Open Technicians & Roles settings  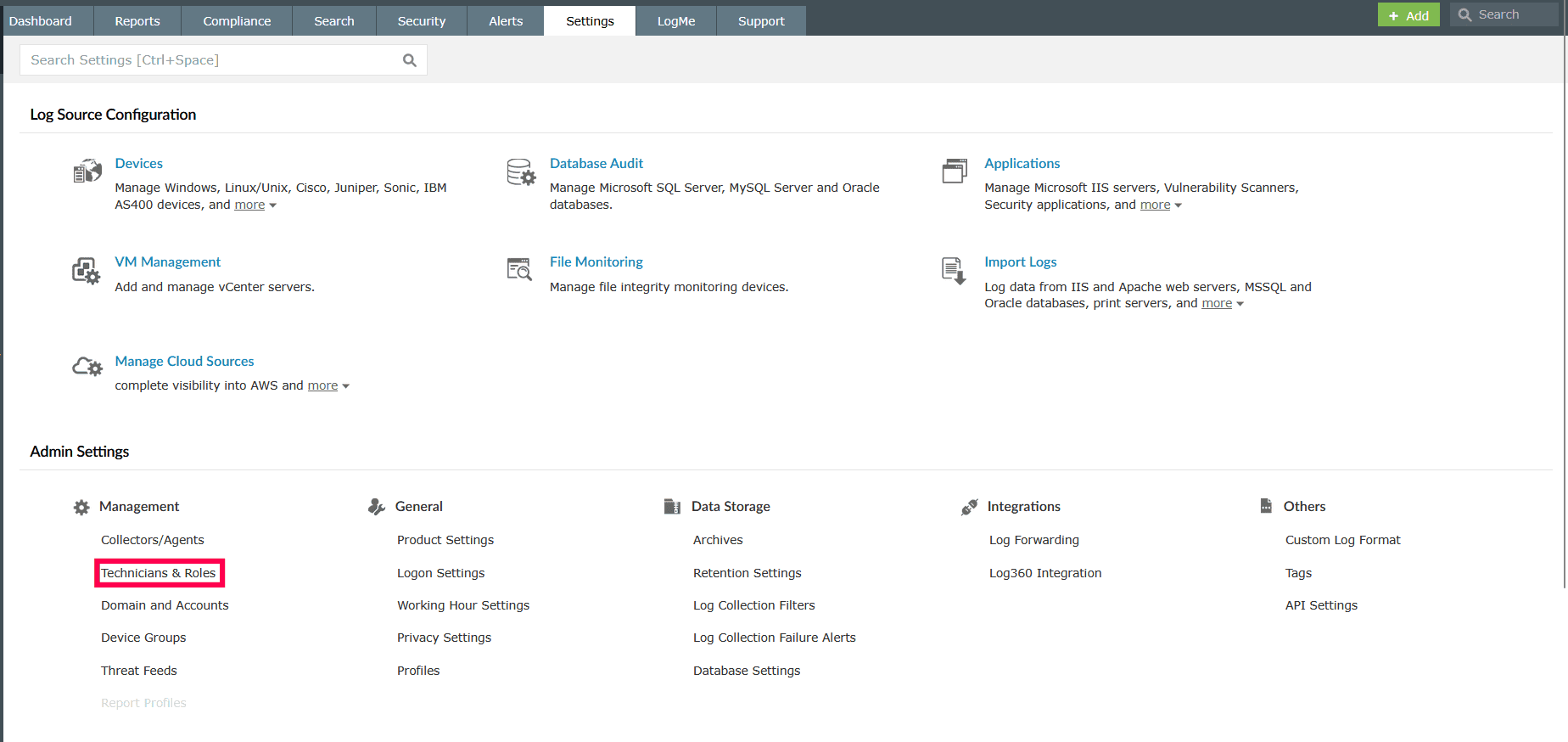point(159,573)
